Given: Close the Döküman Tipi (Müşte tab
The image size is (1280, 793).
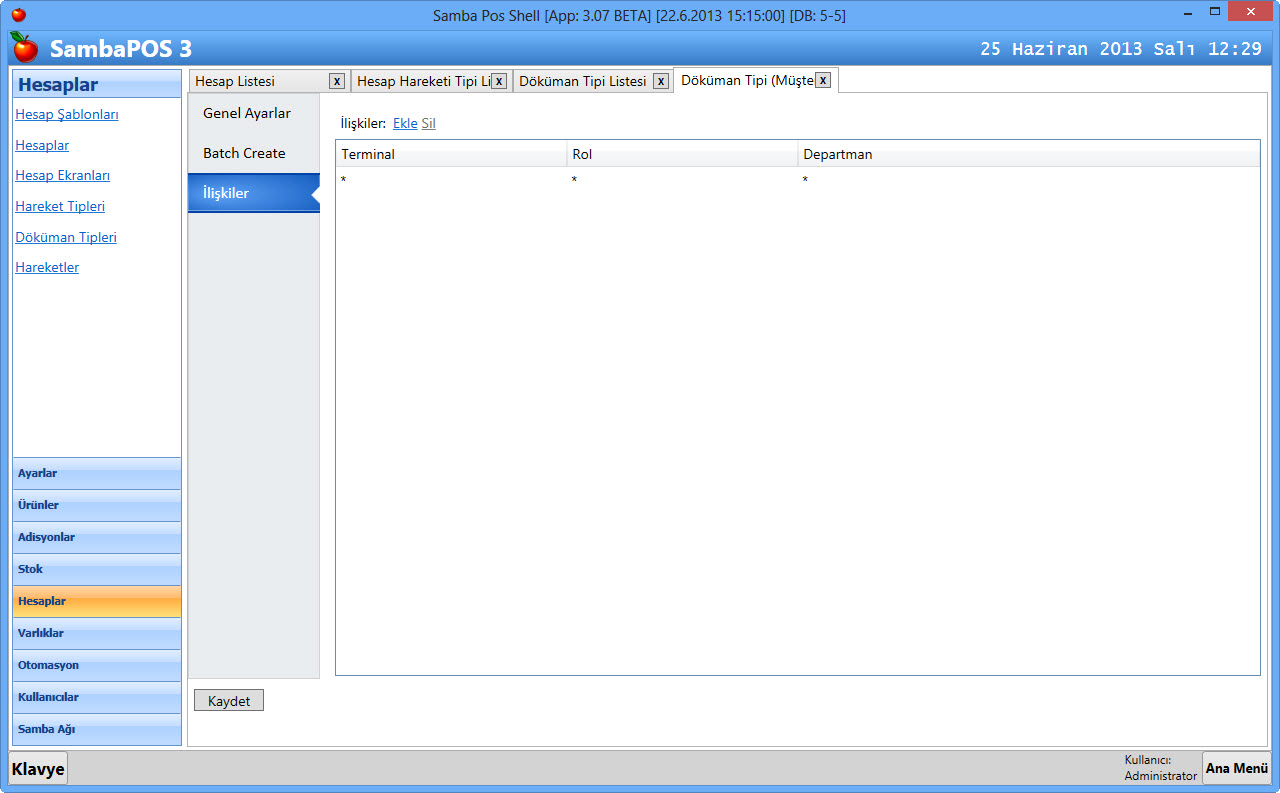Looking at the screenshot, I should point(823,80).
